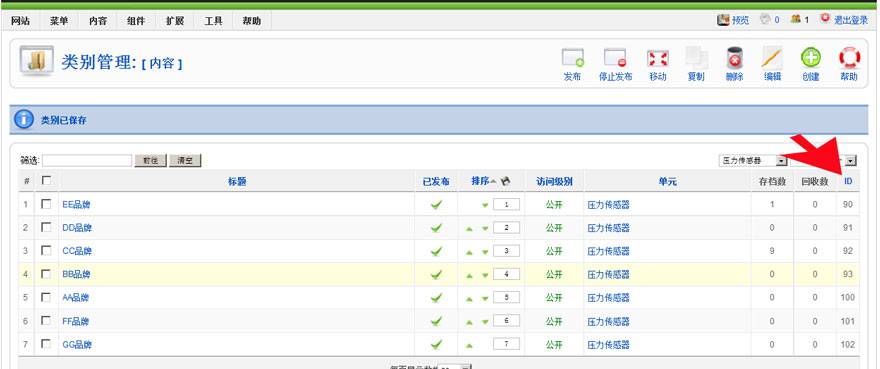
Task: Open the 内容 menu
Action: 98,21
